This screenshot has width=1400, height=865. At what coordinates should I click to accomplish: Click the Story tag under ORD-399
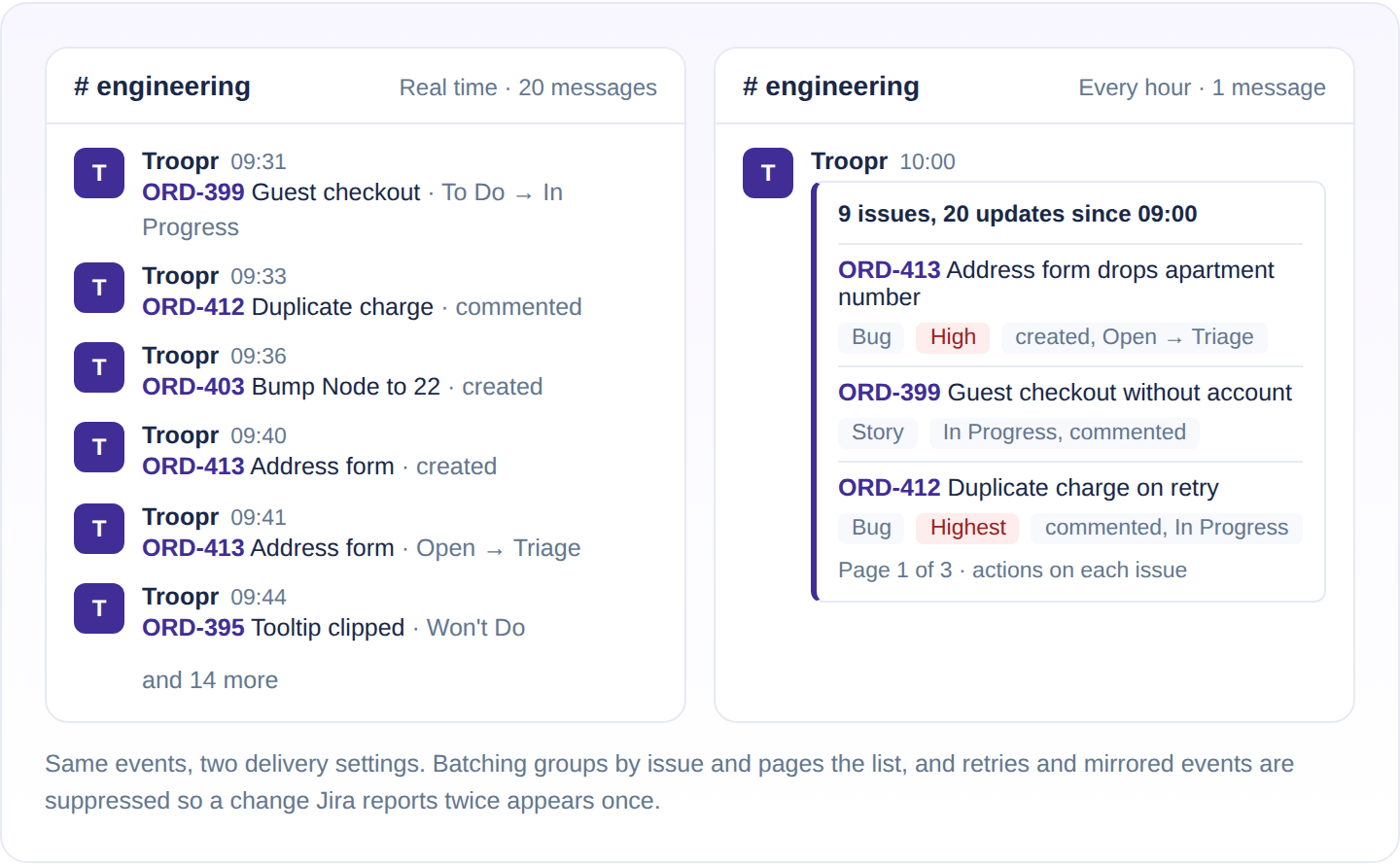click(878, 432)
